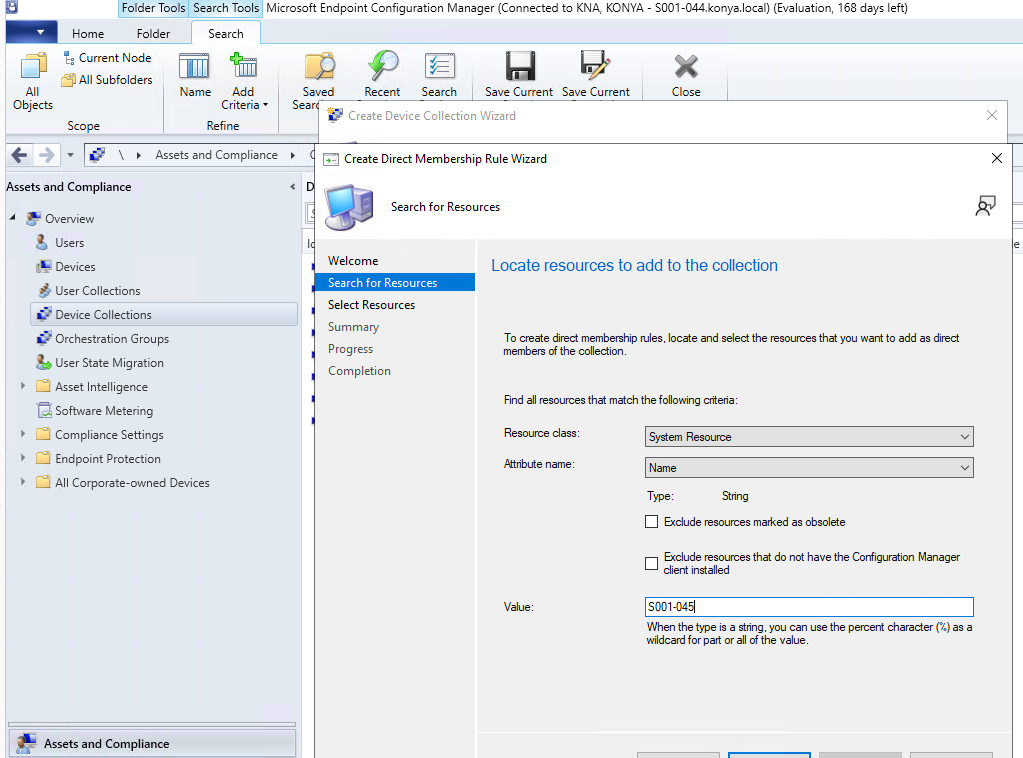Screen dimensions: 1023x758
Task: Expand the Compliance Settings folder
Action: [x=23, y=434]
